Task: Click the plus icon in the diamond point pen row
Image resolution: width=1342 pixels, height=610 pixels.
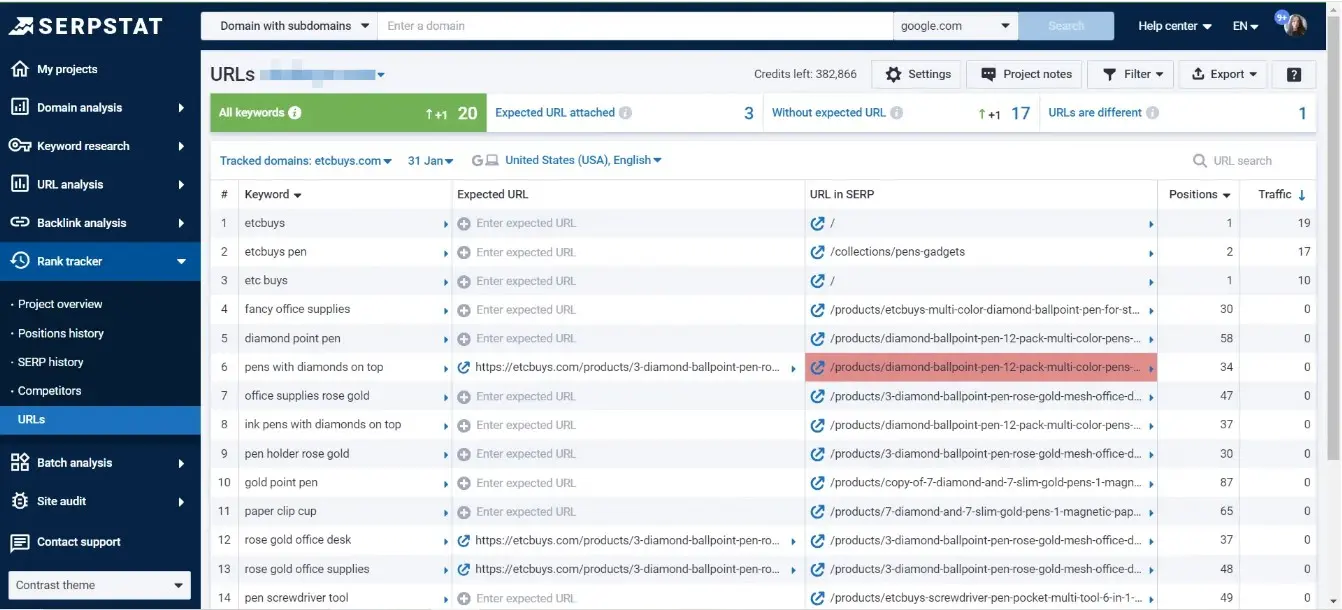Action: [x=464, y=339]
